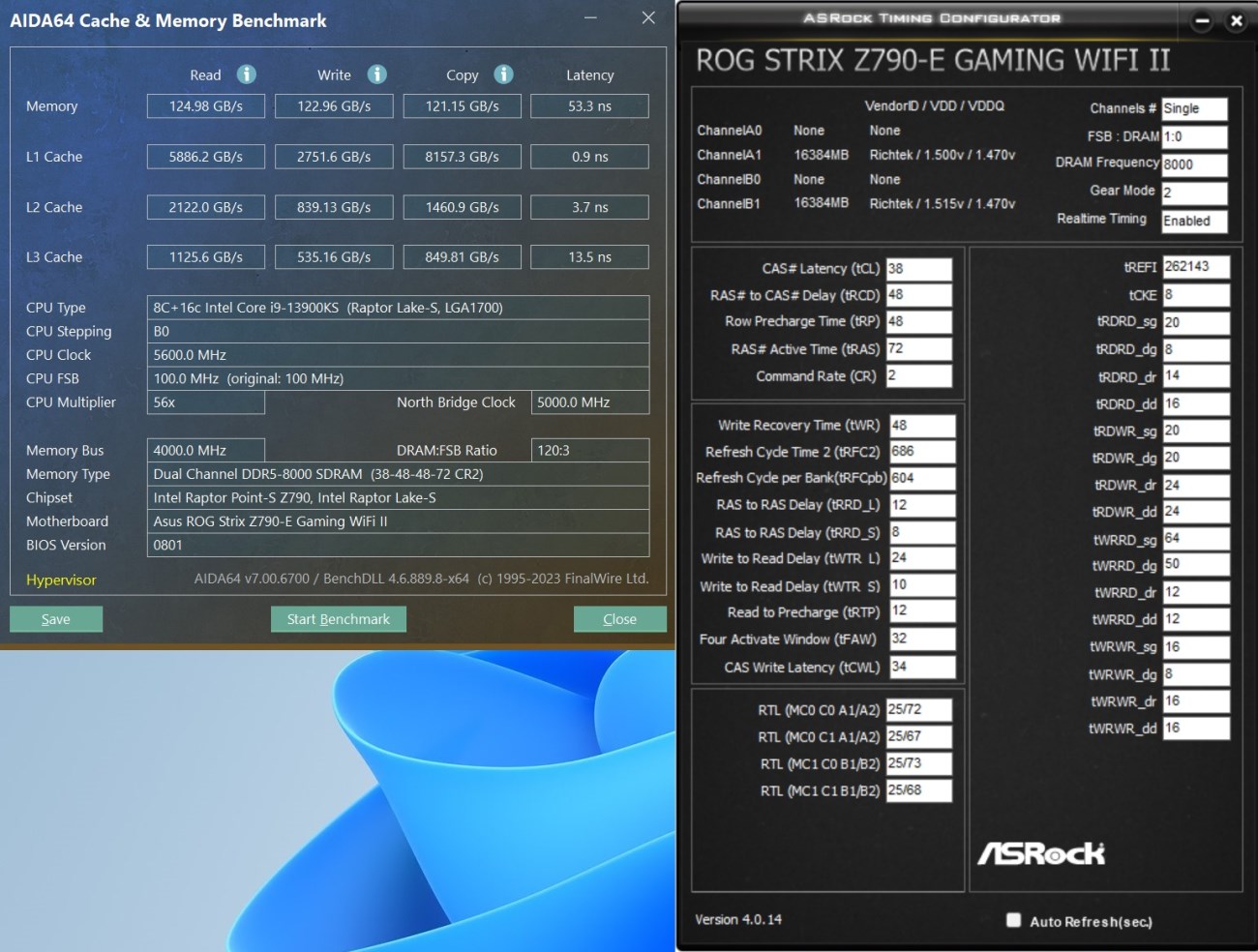Image resolution: width=1258 pixels, height=952 pixels.
Task: Select the DRAM Frequency field showing 8000
Action: [x=1194, y=164]
